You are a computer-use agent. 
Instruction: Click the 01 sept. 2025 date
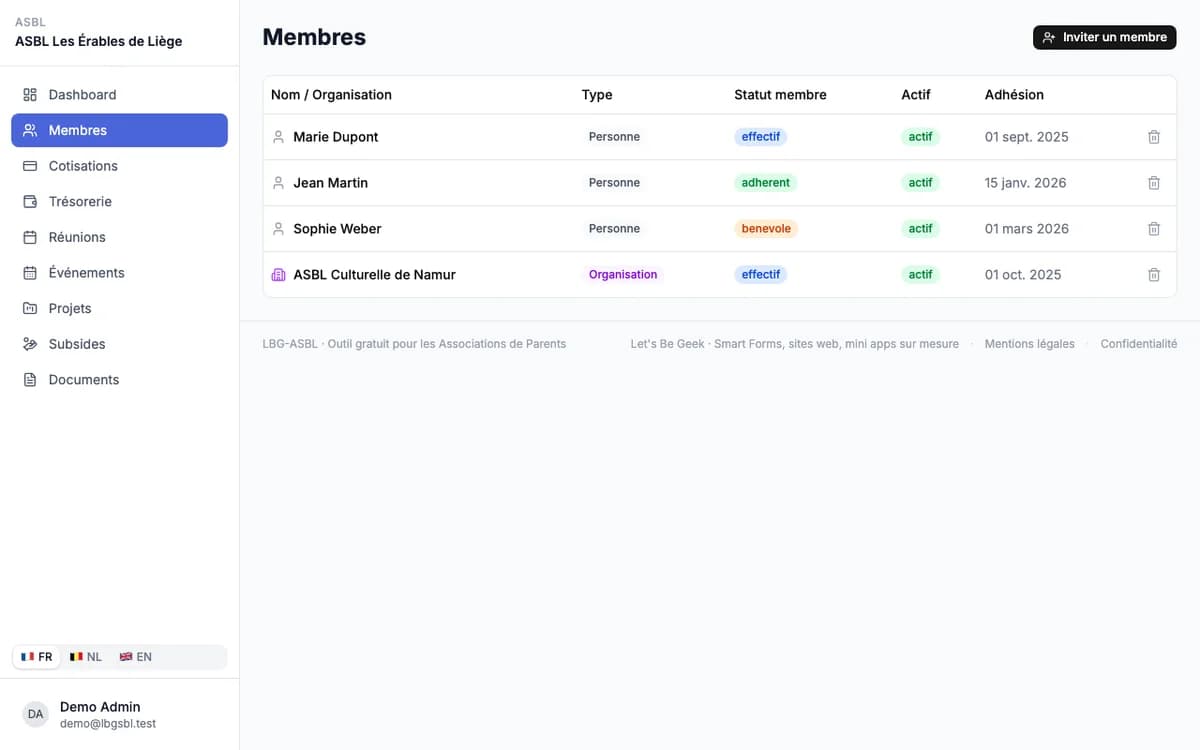[x=1027, y=137]
